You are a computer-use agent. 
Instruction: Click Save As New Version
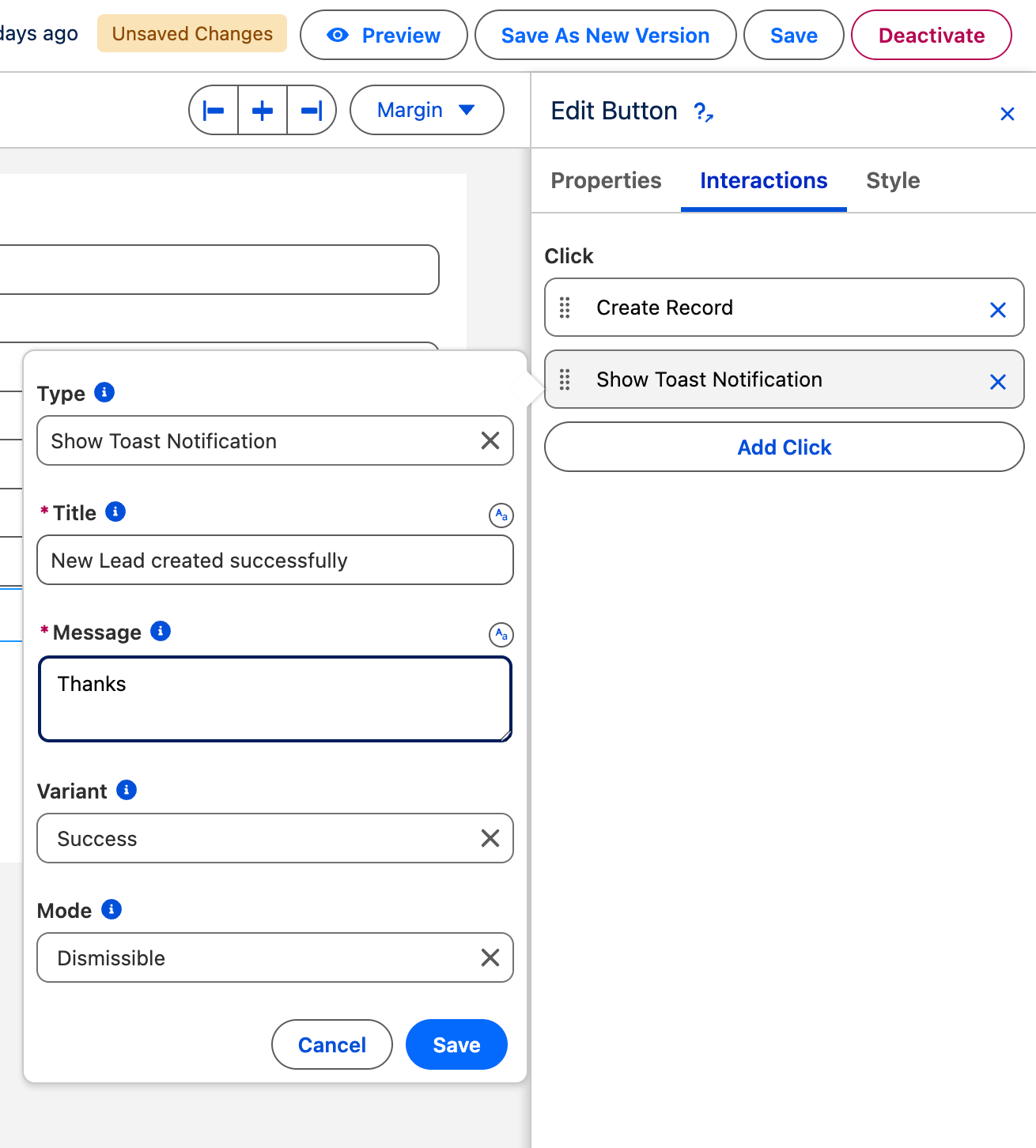605,35
